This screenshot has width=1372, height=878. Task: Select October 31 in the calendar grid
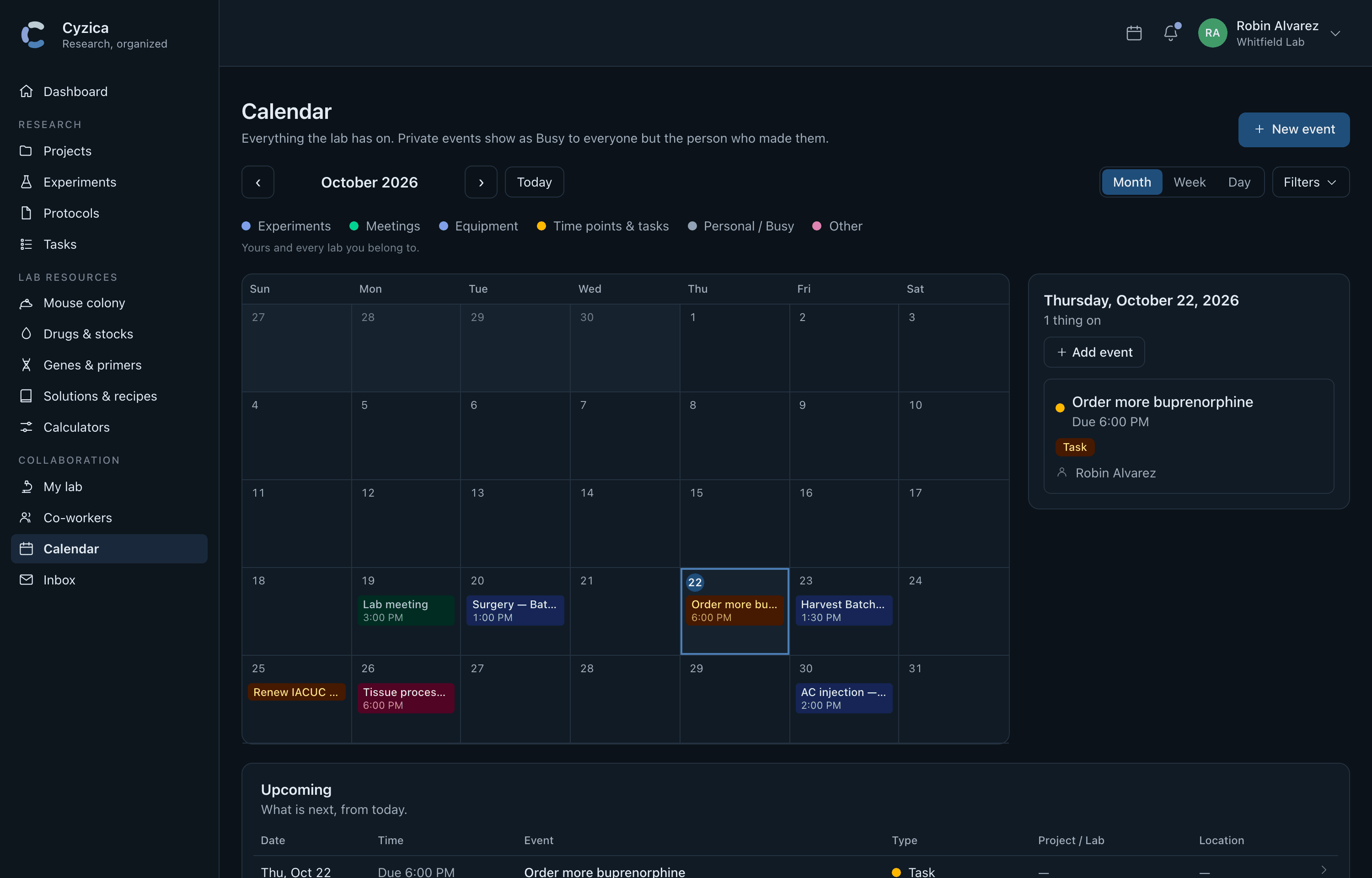(954, 699)
